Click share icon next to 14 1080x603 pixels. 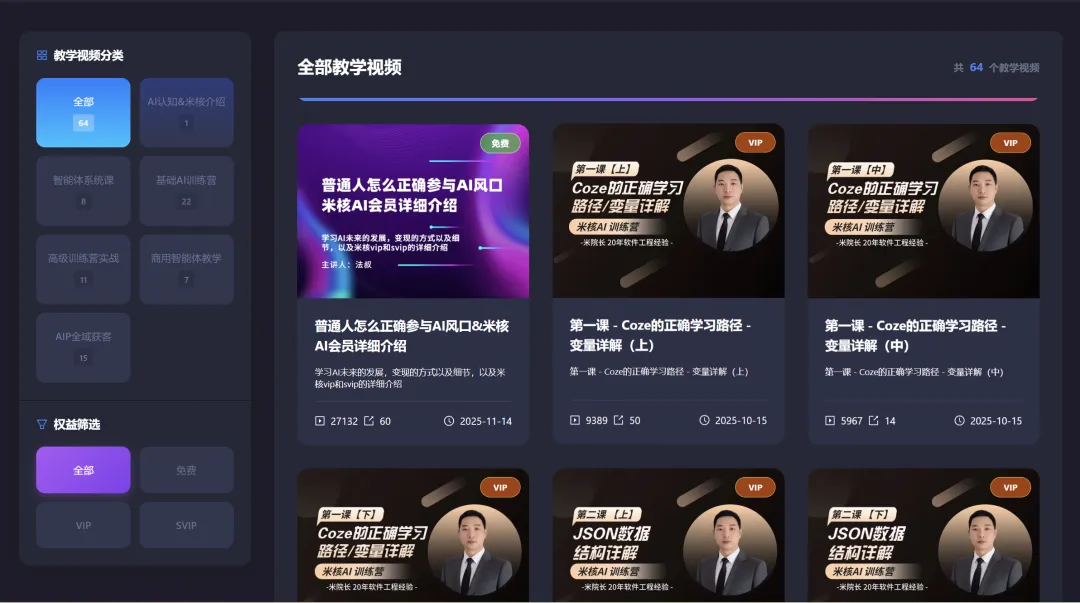pos(873,420)
